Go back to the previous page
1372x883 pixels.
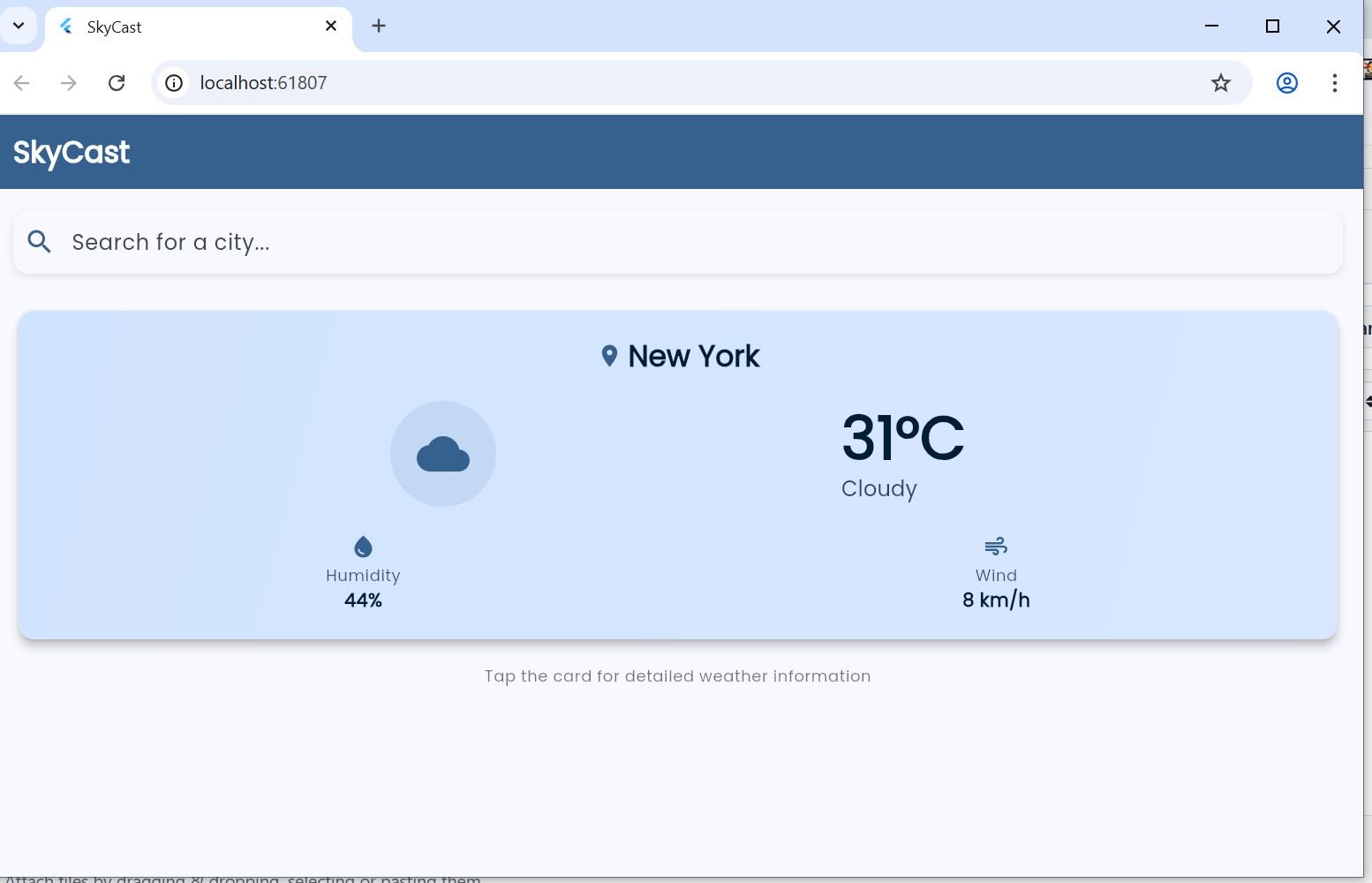22,83
